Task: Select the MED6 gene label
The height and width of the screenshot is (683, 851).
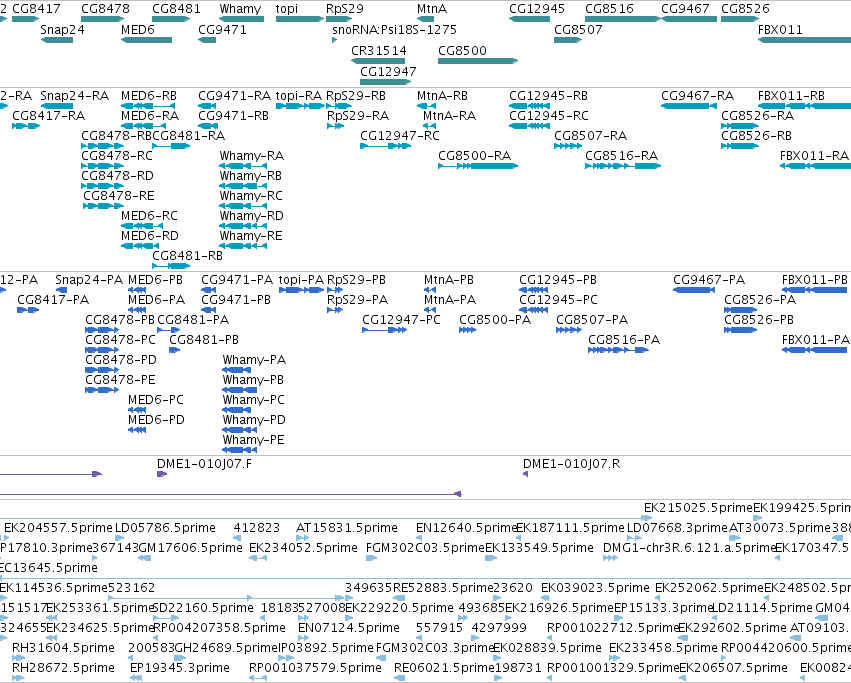Action: [x=138, y=29]
